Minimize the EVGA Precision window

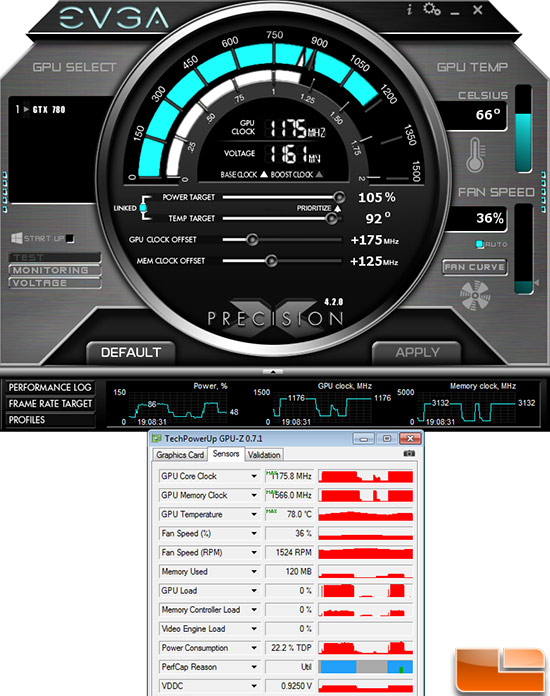[455, 14]
